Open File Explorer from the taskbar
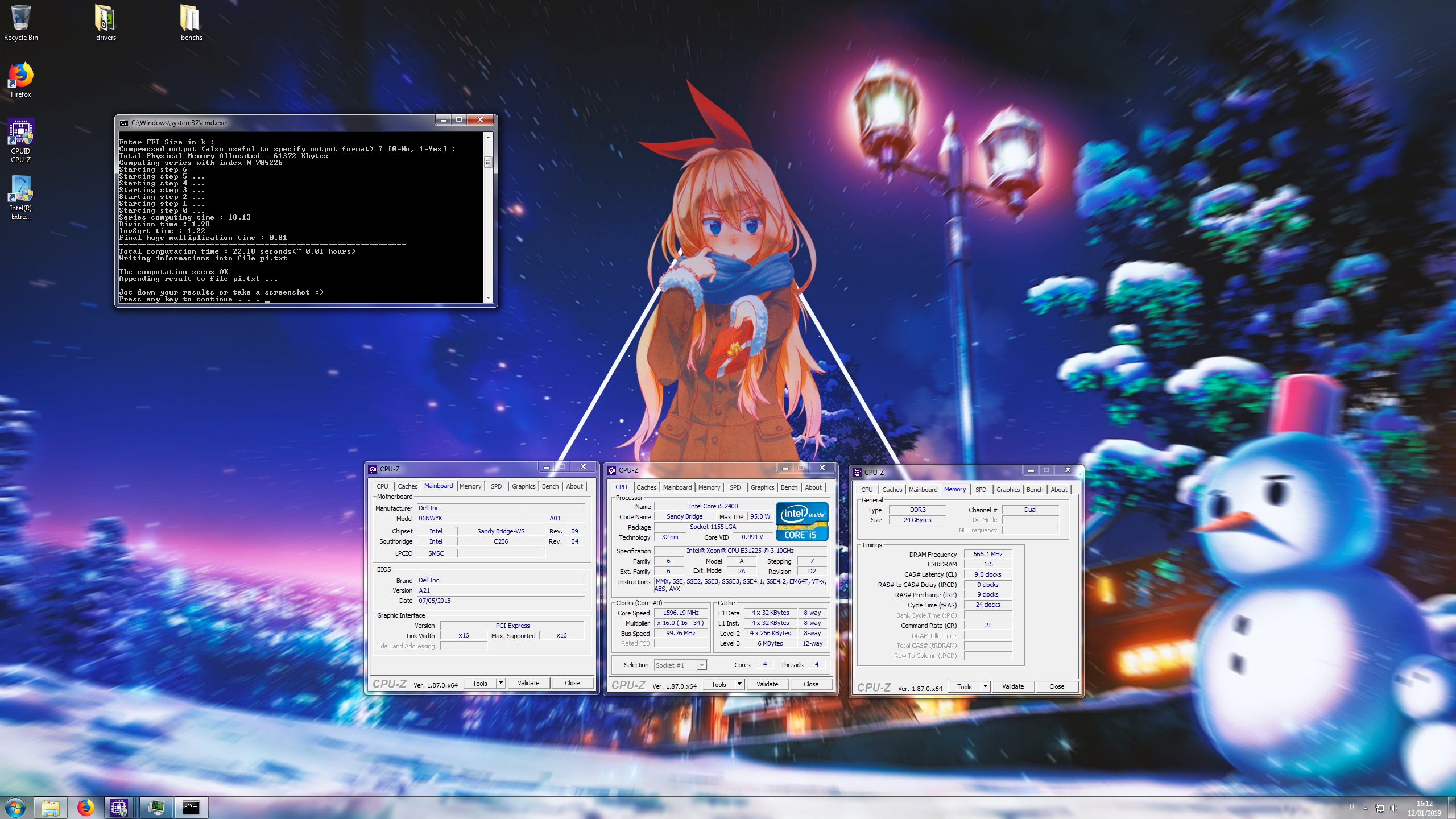The image size is (1456, 819). point(51,808)
